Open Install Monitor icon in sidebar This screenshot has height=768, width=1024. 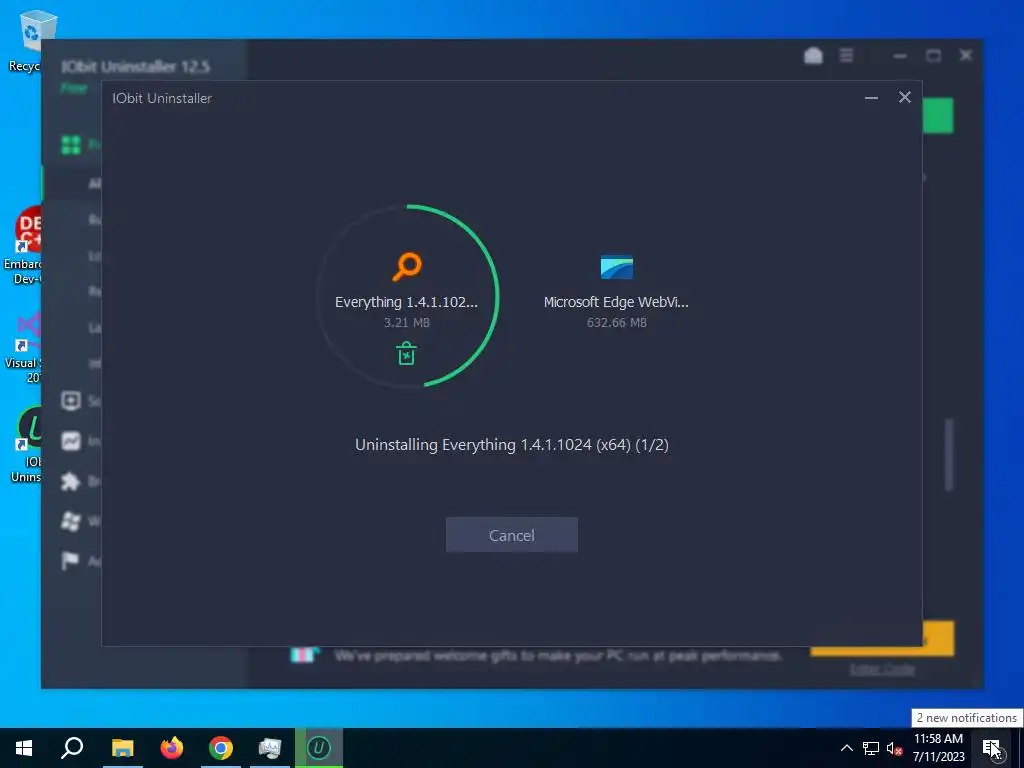[71, 441]
